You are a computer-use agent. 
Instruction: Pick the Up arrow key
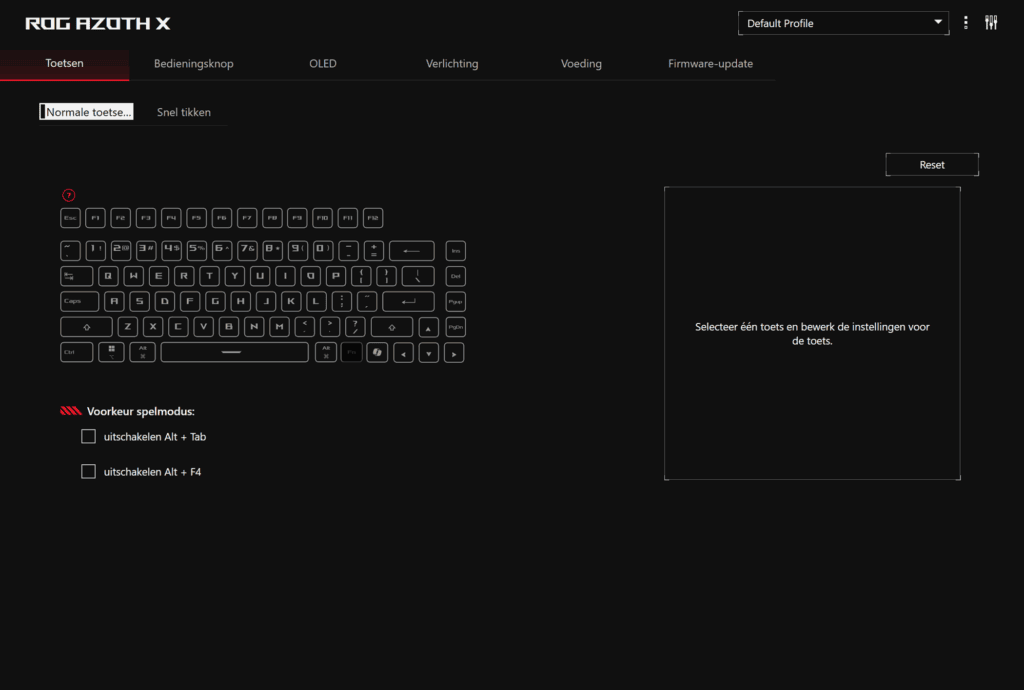pos(428,327)
